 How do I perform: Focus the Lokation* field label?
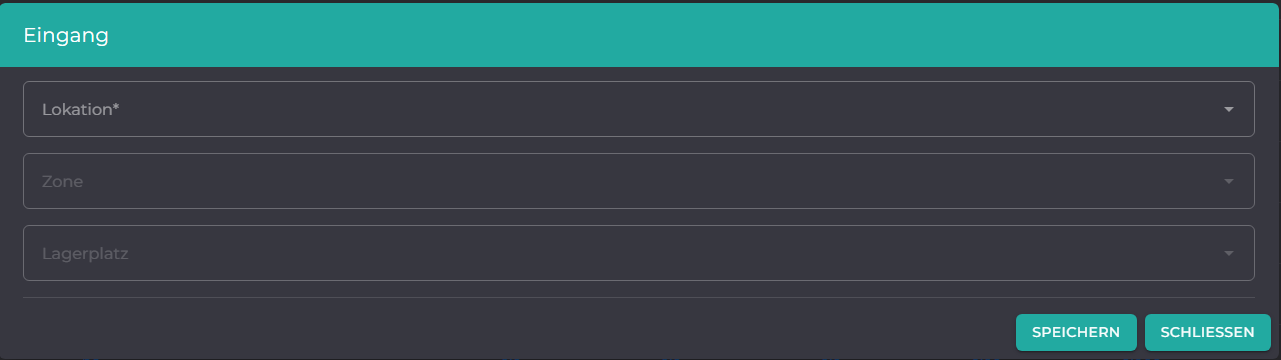(x=81, y=109)
